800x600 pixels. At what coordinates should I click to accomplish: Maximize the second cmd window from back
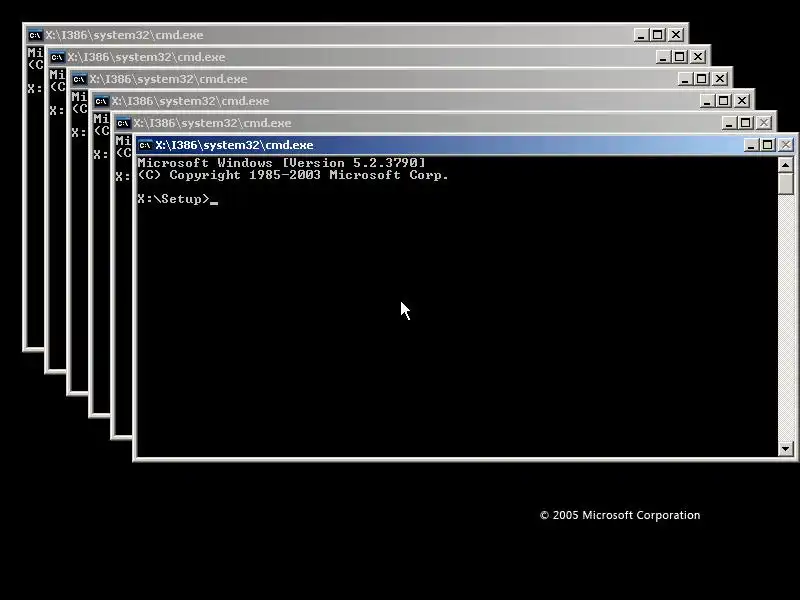[x=680, y=57]
